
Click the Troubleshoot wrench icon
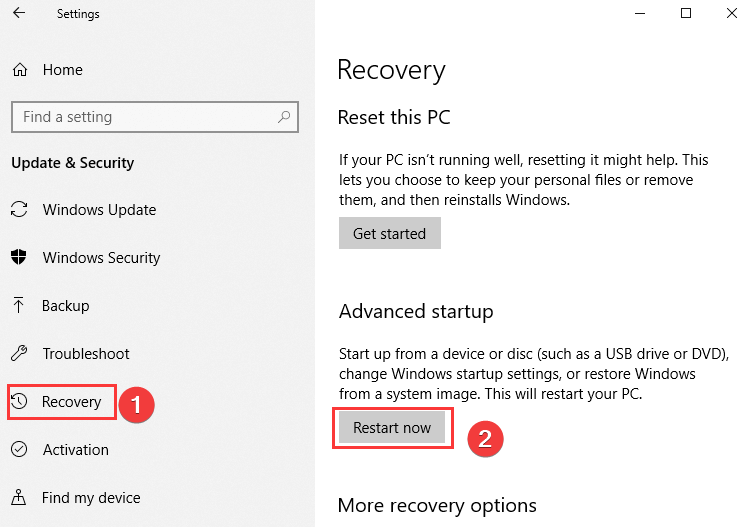point(19,353)
